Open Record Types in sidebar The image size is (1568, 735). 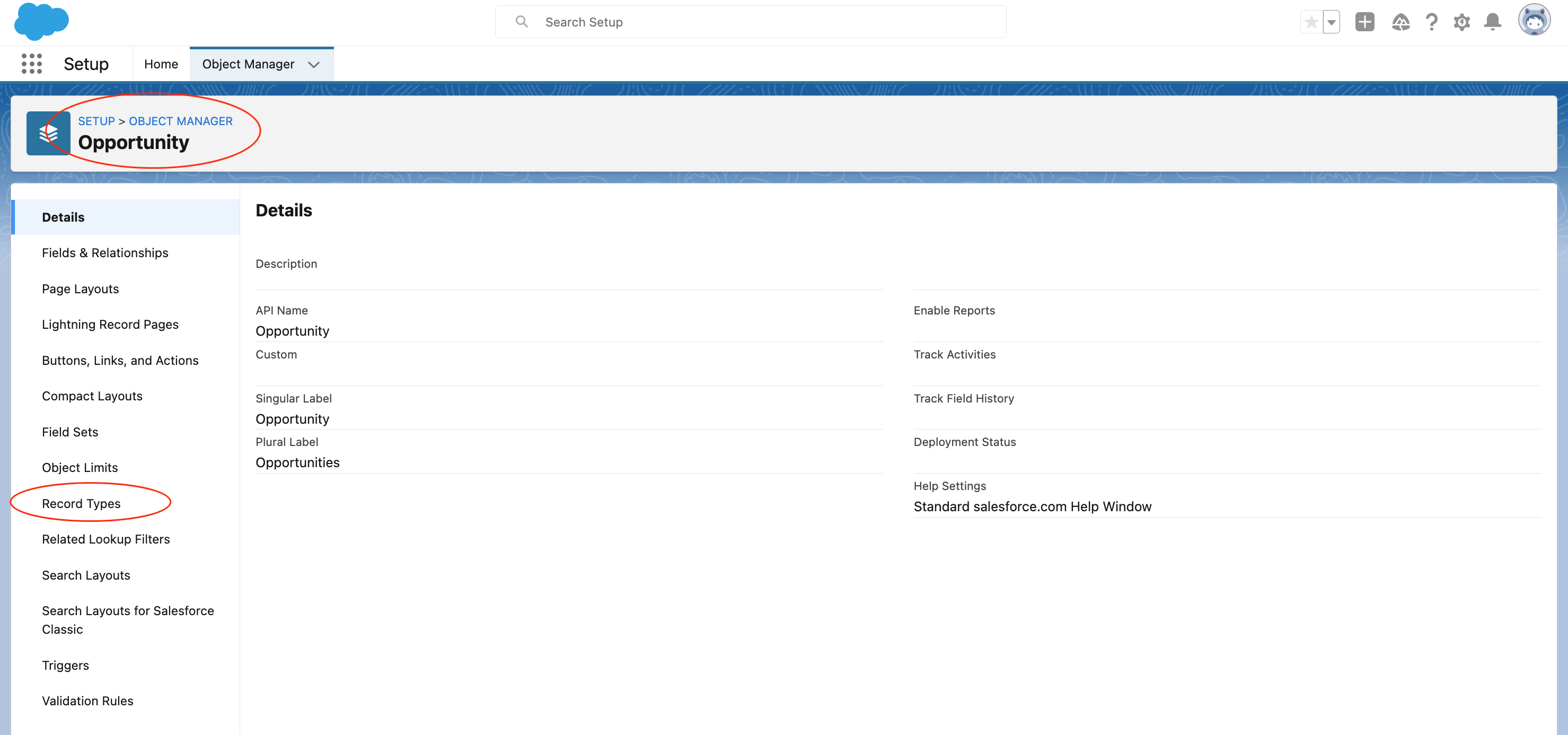pos(81,504)
